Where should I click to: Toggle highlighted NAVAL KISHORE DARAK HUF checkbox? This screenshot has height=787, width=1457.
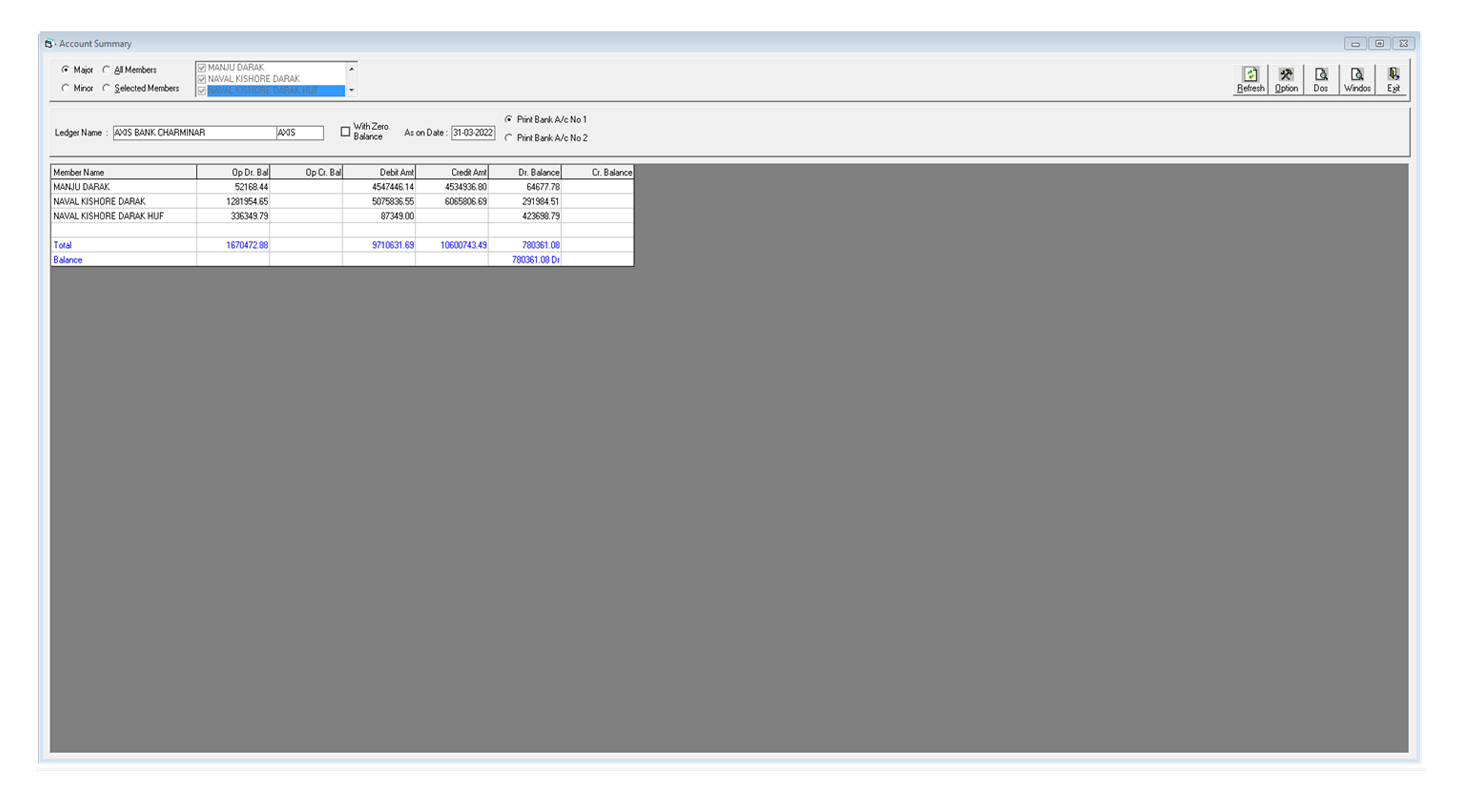(202, 90)
